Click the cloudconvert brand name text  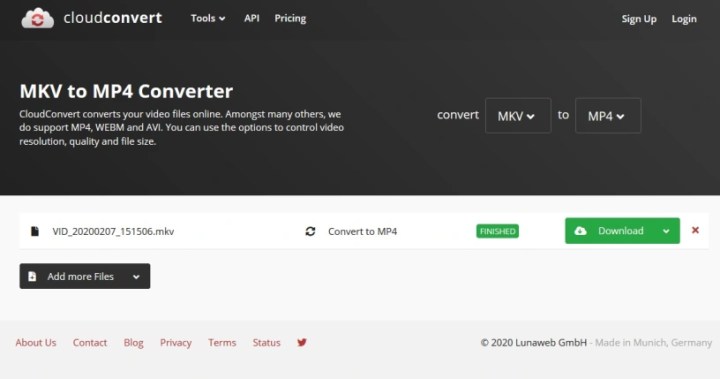pos(113,18)
